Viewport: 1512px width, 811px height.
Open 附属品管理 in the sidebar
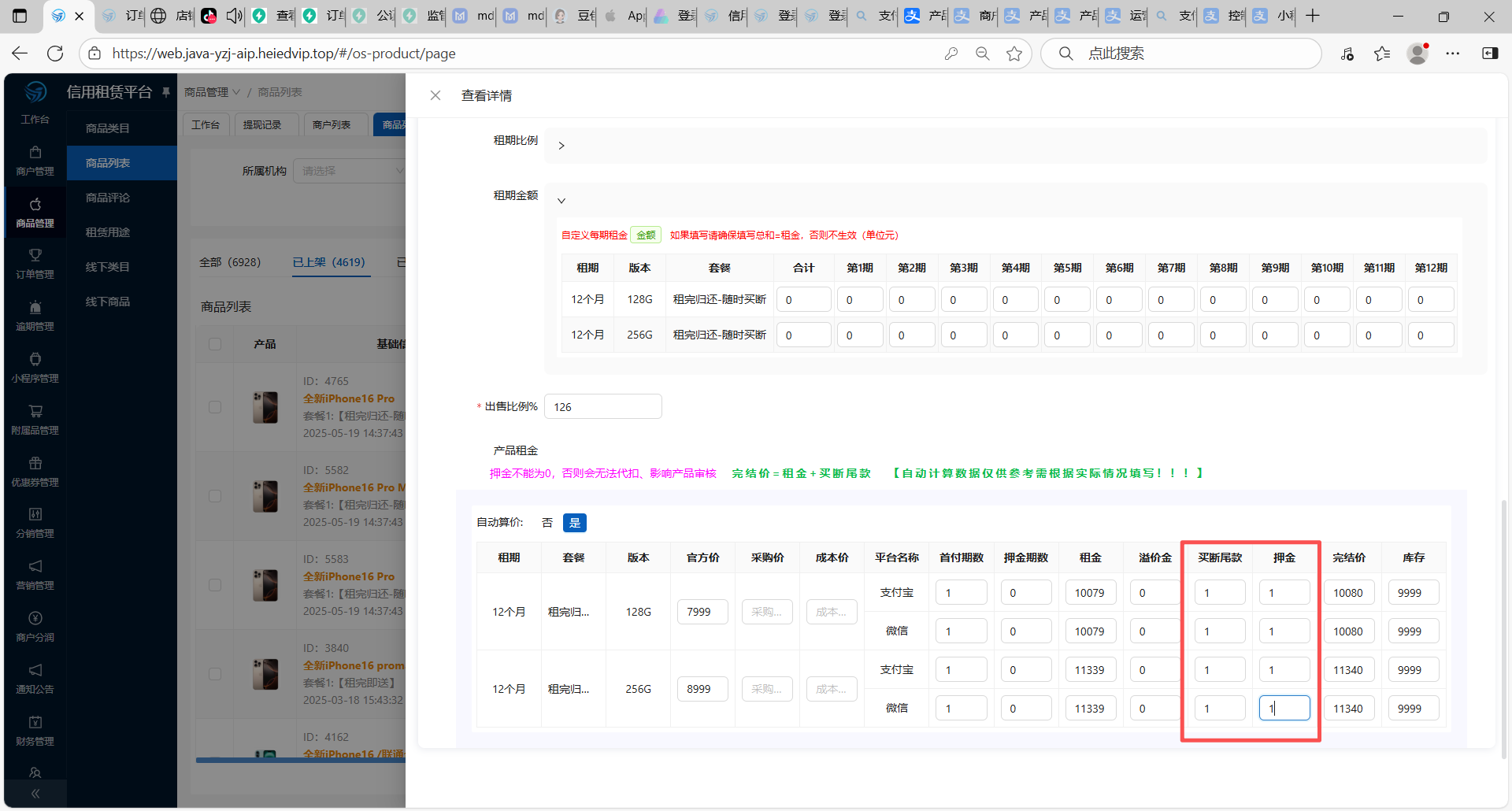[x=35, y=420]
